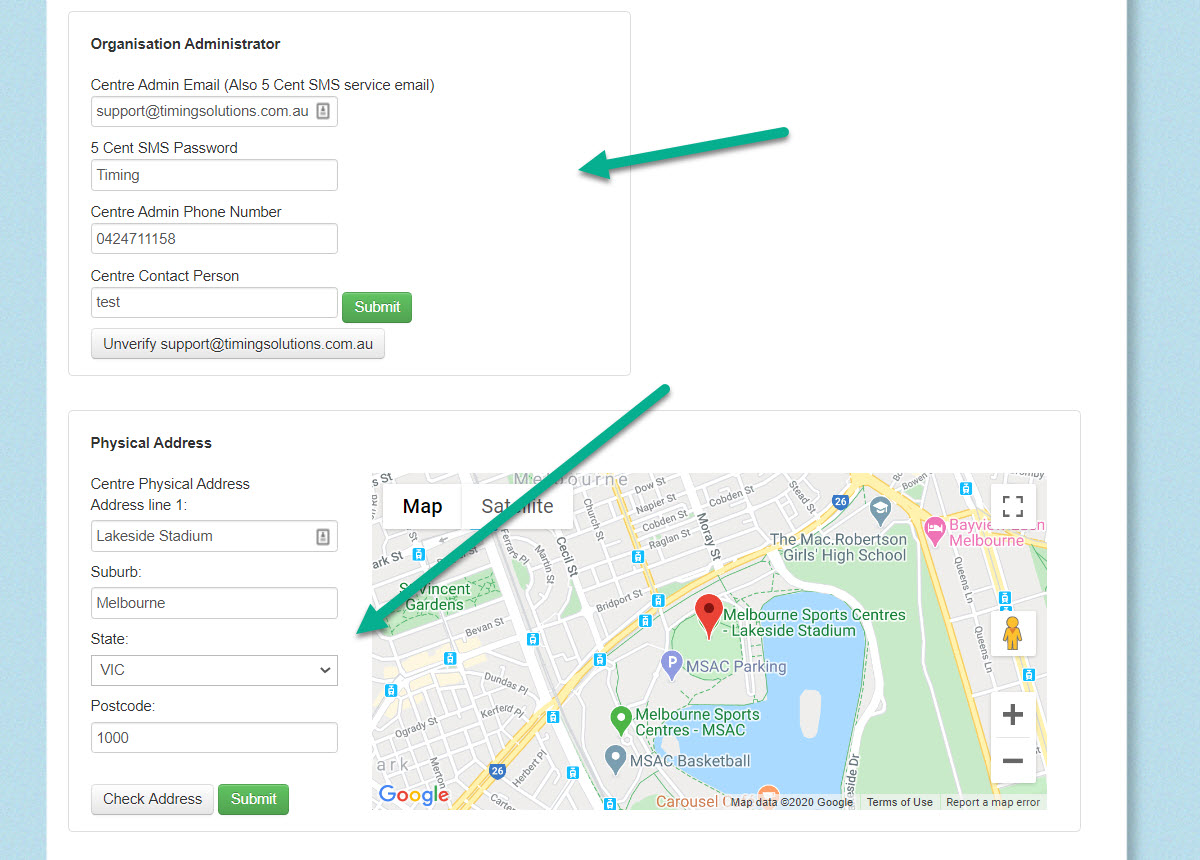
Task: Click the Bayview Eden Melbourne hotel marker
Action: [x=935, y=531]
